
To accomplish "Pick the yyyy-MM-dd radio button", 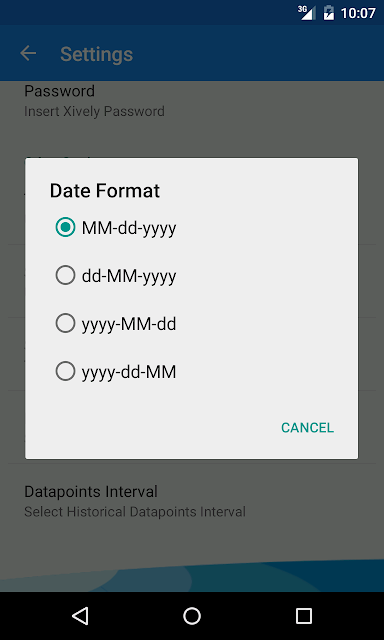I will coord(65,324).
